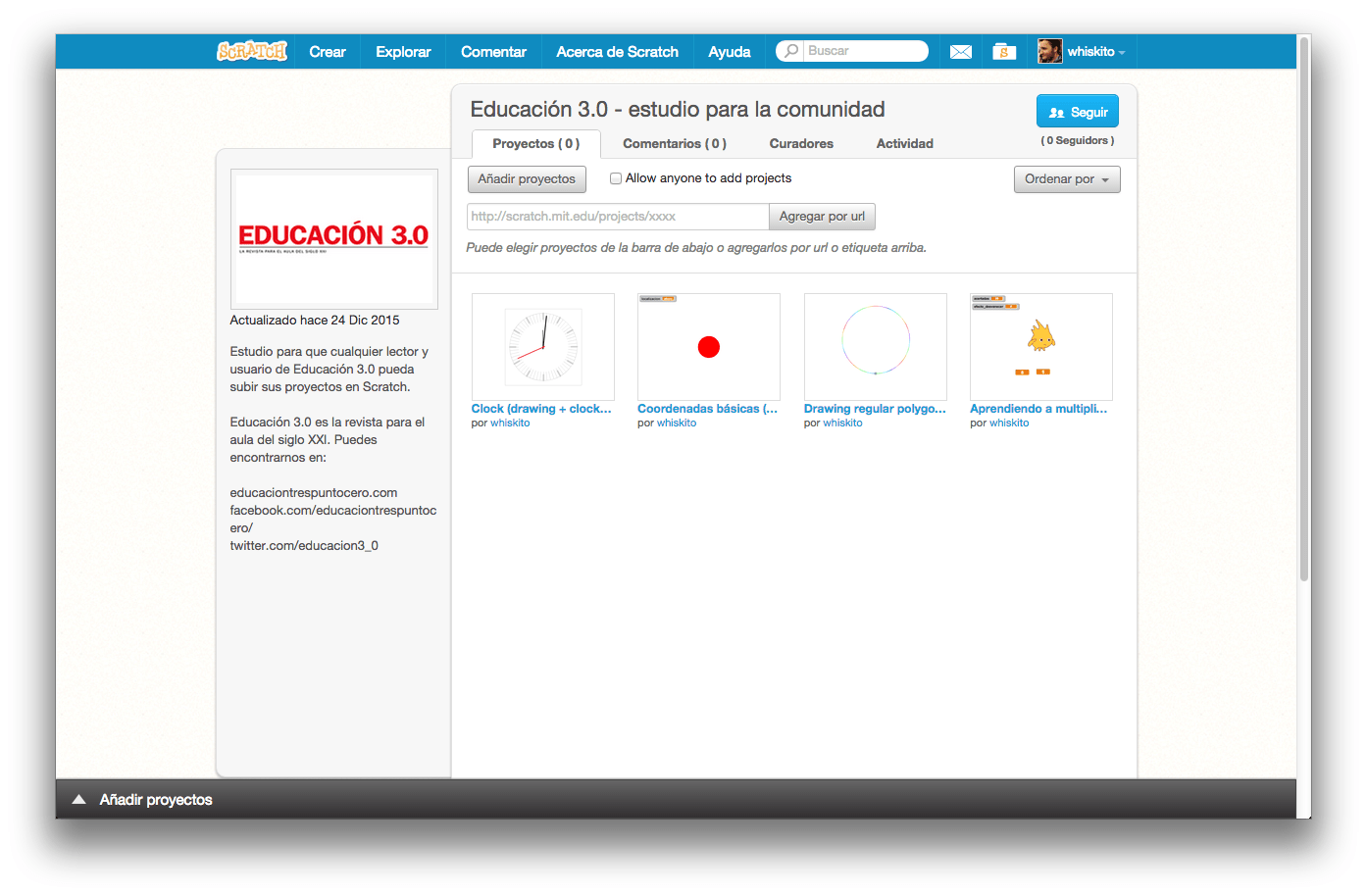
Task: Open the Ayuda menu item
Action: click(730, 52)
